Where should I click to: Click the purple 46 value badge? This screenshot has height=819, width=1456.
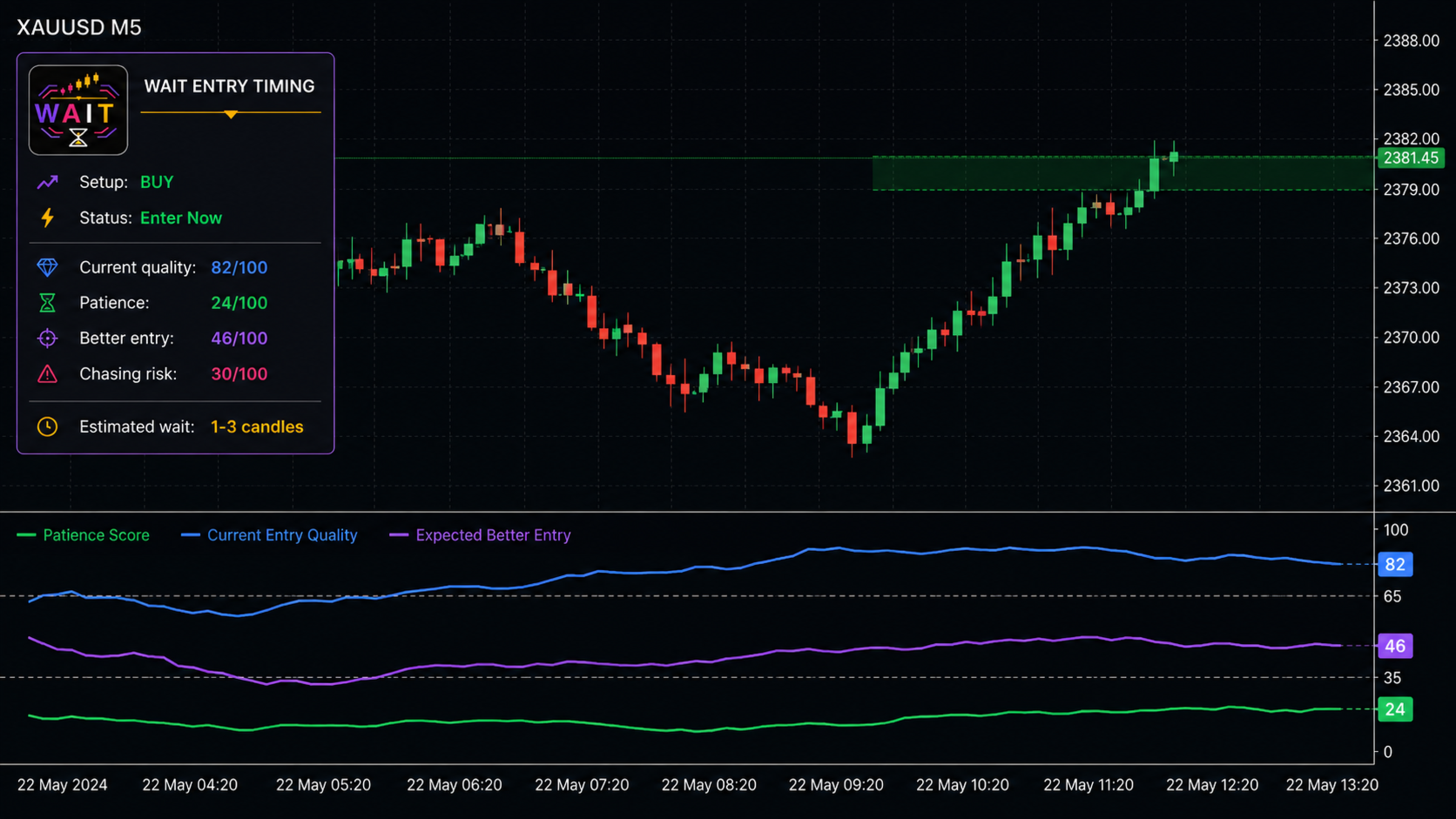1395,646
